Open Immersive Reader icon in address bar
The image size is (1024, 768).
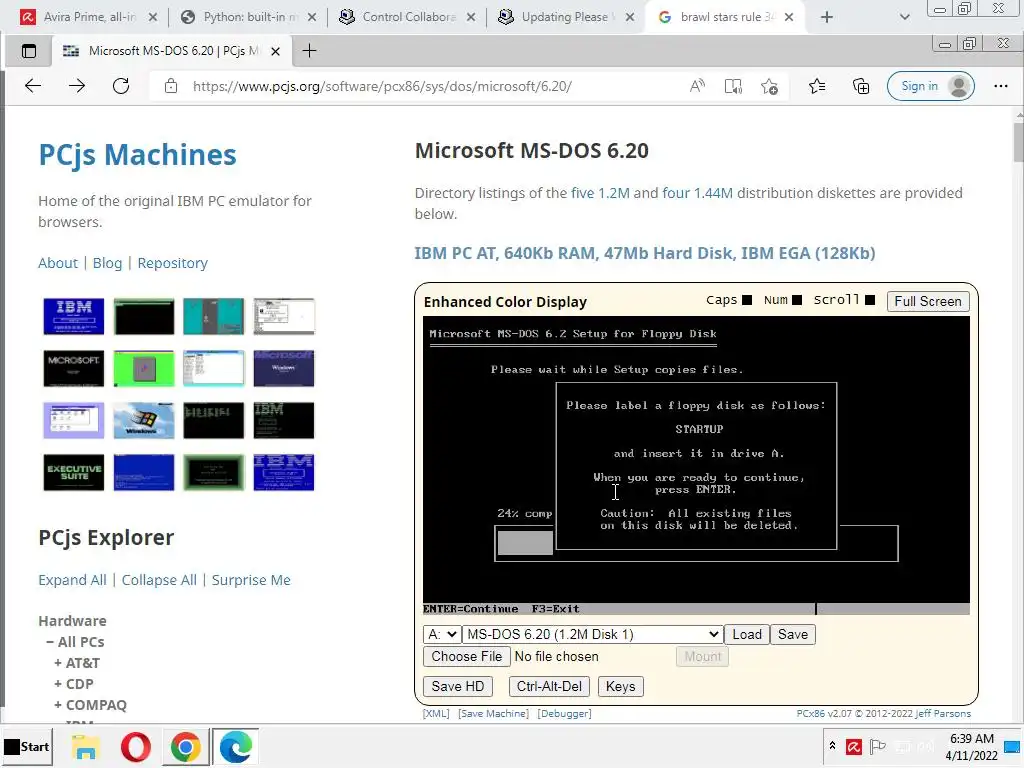[733, 86]
